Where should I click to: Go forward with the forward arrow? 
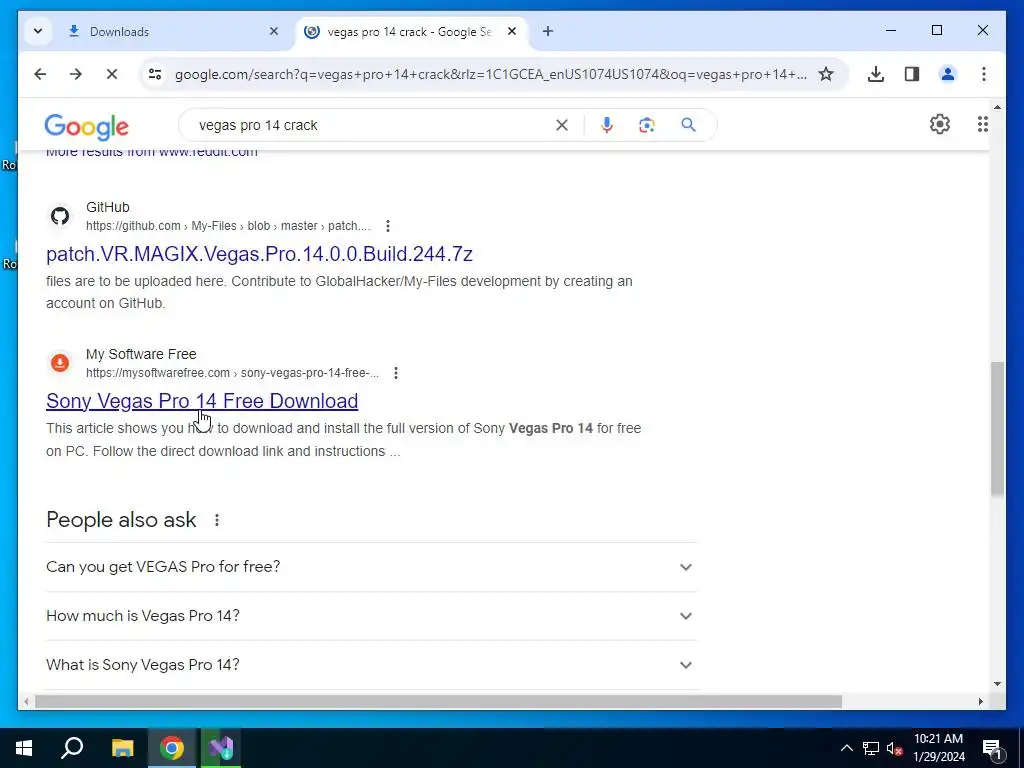tap(76, 74)
